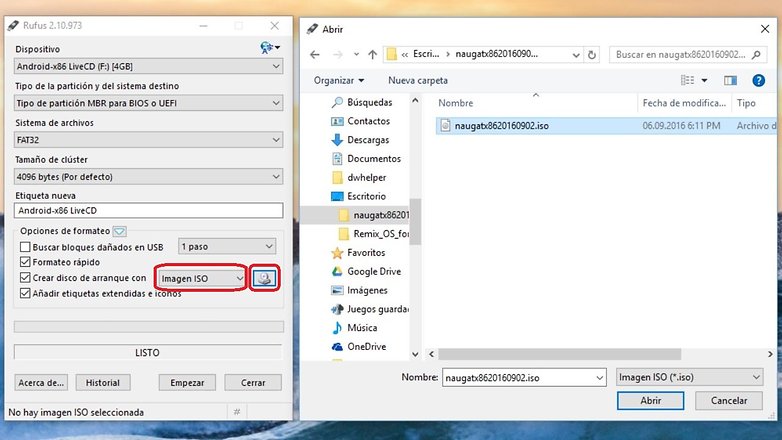Click the Etiqueta nueva text field

click(149, 211)
